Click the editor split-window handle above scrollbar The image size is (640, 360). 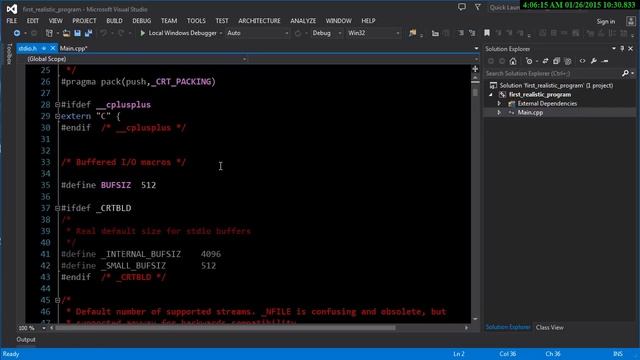(475, 69)
